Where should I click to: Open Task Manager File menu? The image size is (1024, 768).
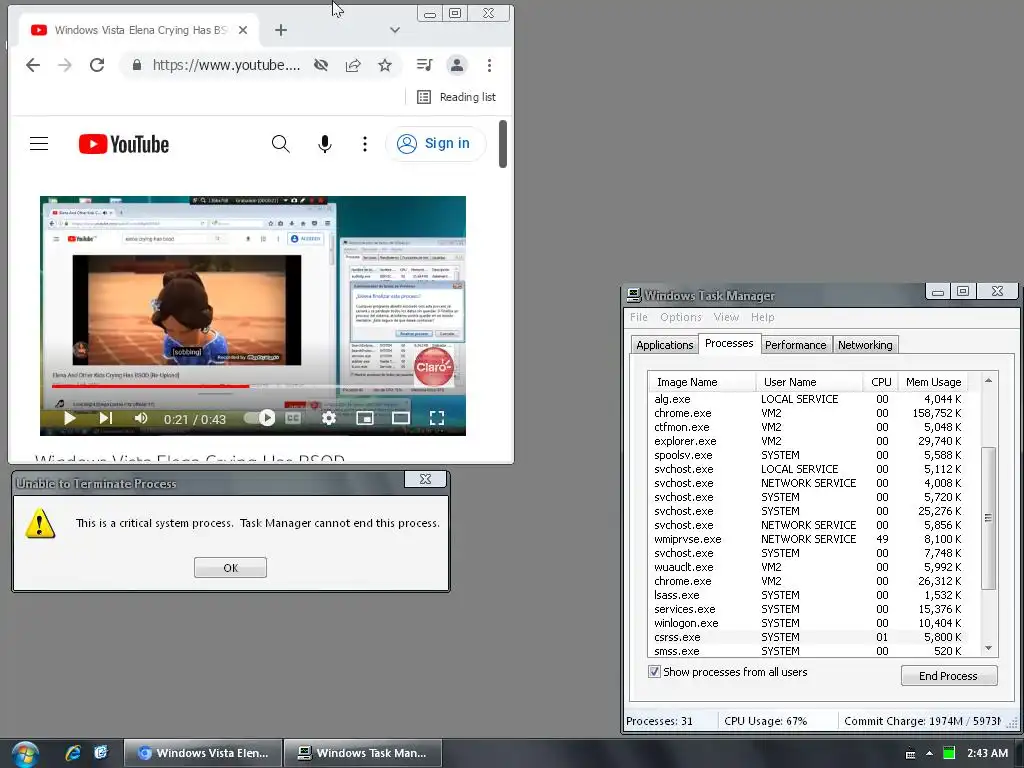(639, 317)
